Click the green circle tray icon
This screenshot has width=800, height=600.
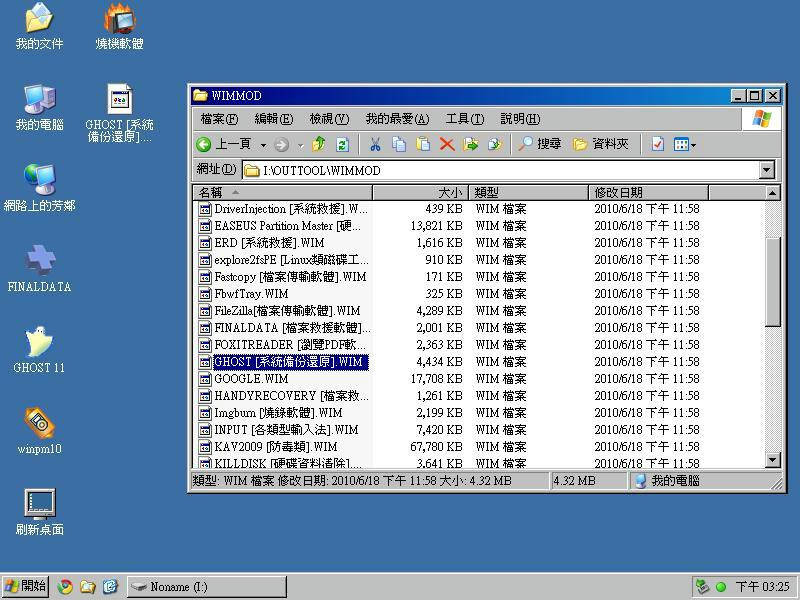click(720, 587)
